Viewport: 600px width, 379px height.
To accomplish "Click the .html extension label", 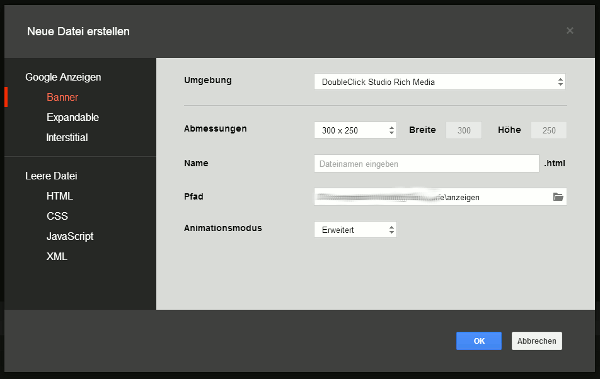I will 554,163.
